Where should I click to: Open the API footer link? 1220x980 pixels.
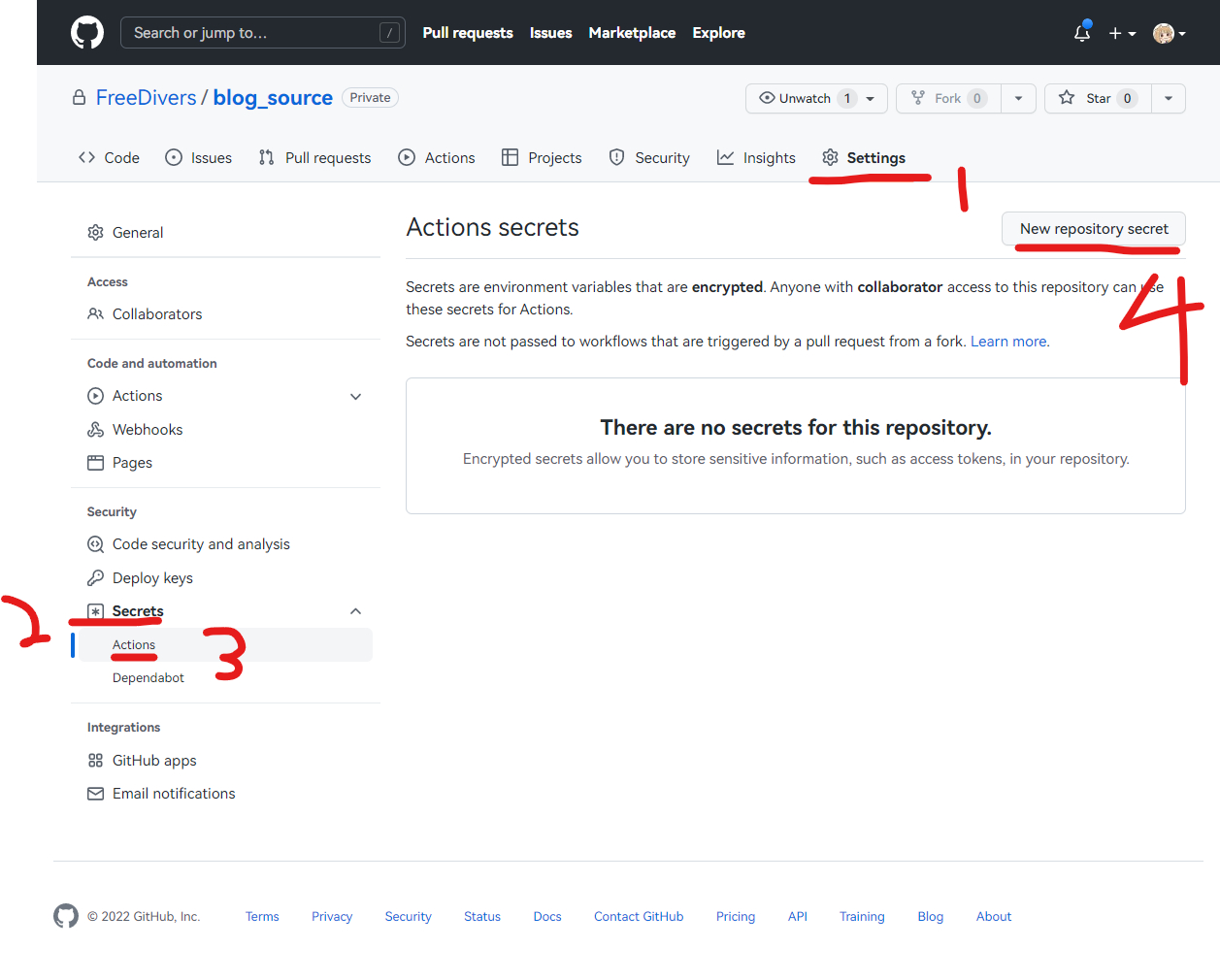click(x=798, y=917)
